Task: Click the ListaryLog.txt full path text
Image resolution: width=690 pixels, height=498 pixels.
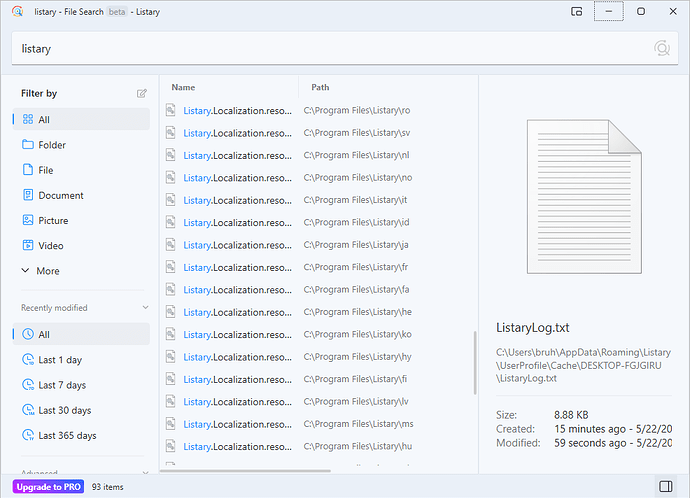Action: tap(584, 365)
